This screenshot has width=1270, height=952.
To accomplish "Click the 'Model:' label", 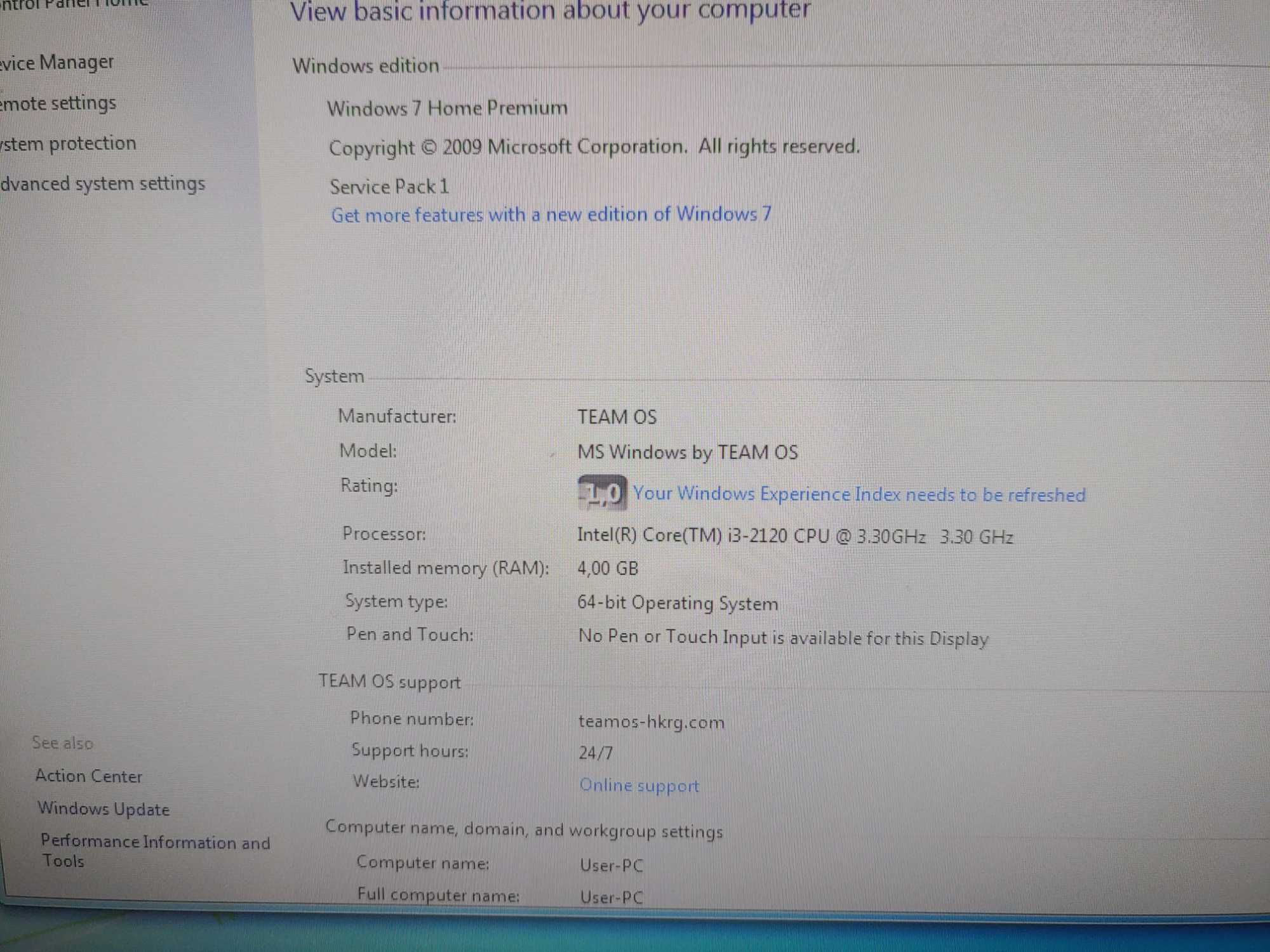I will (368, 451).
